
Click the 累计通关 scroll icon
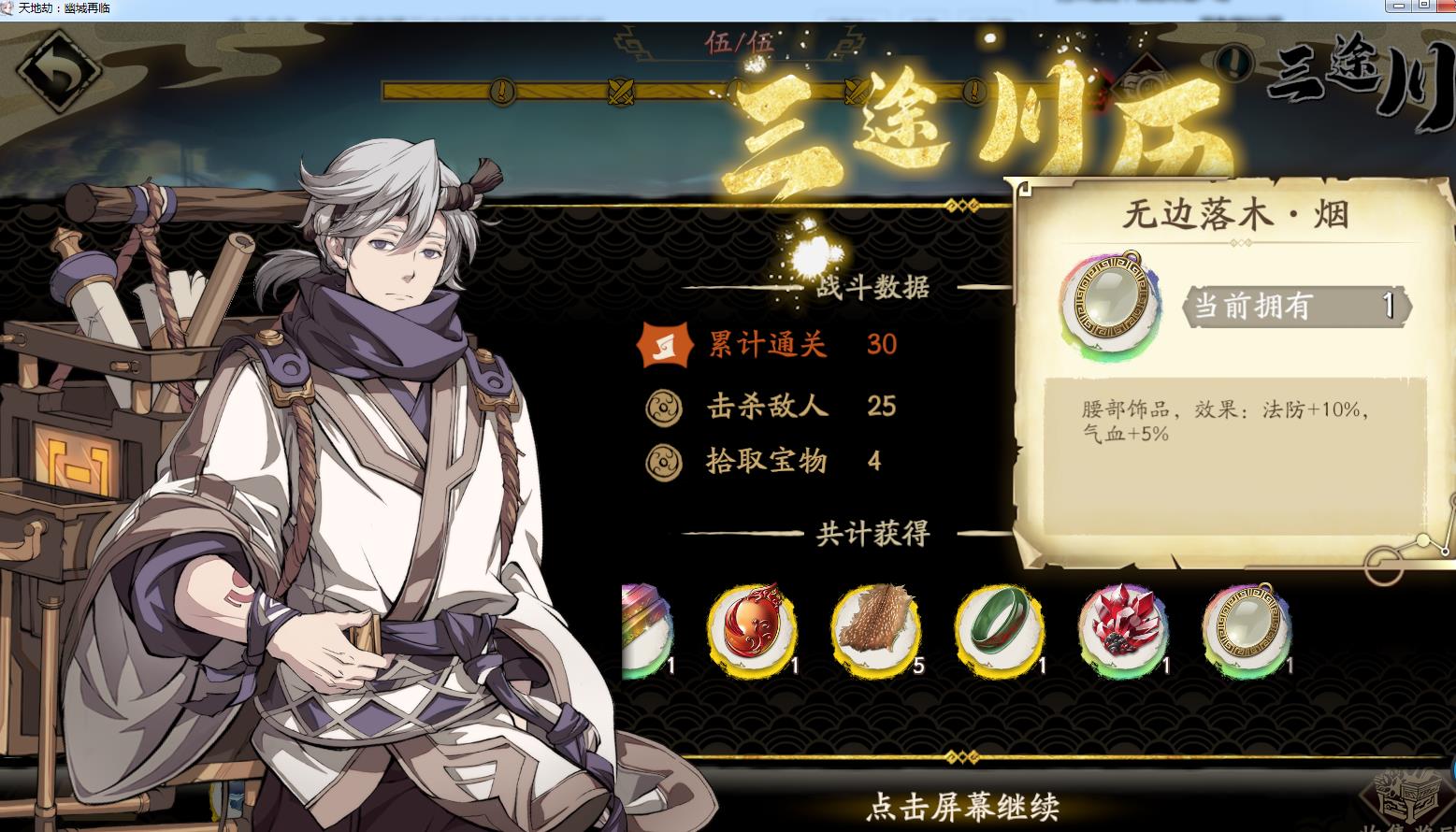click(663, 345)
